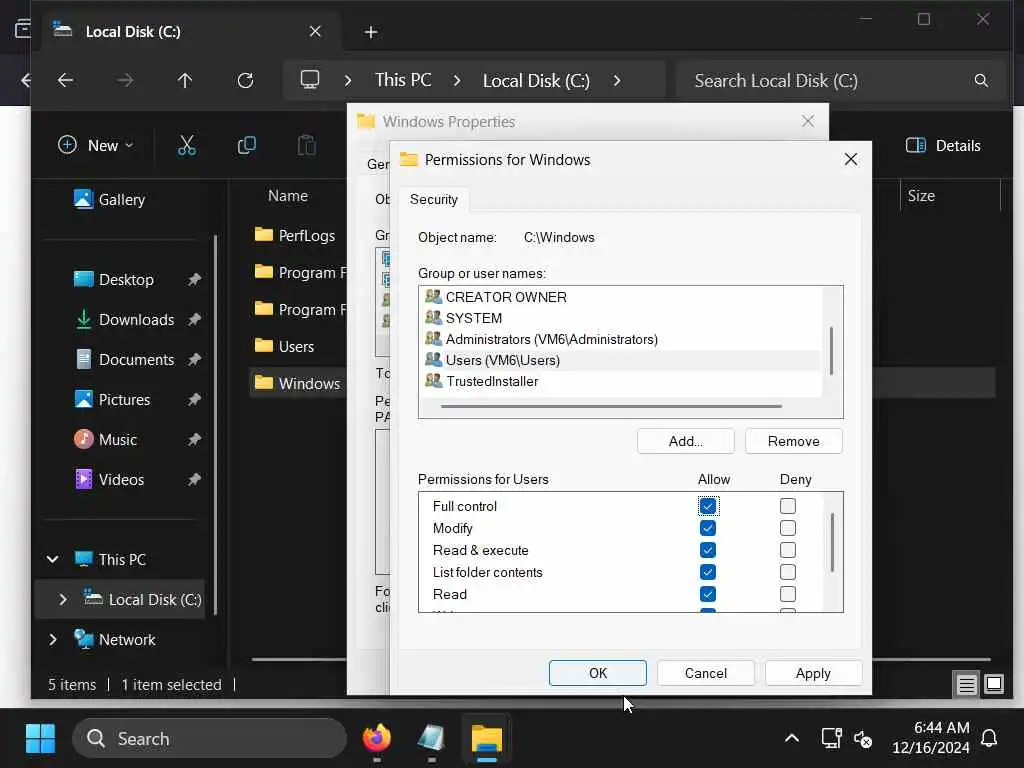Remove the selected user group
The image size is (1024, 768).
coord(793,441)
